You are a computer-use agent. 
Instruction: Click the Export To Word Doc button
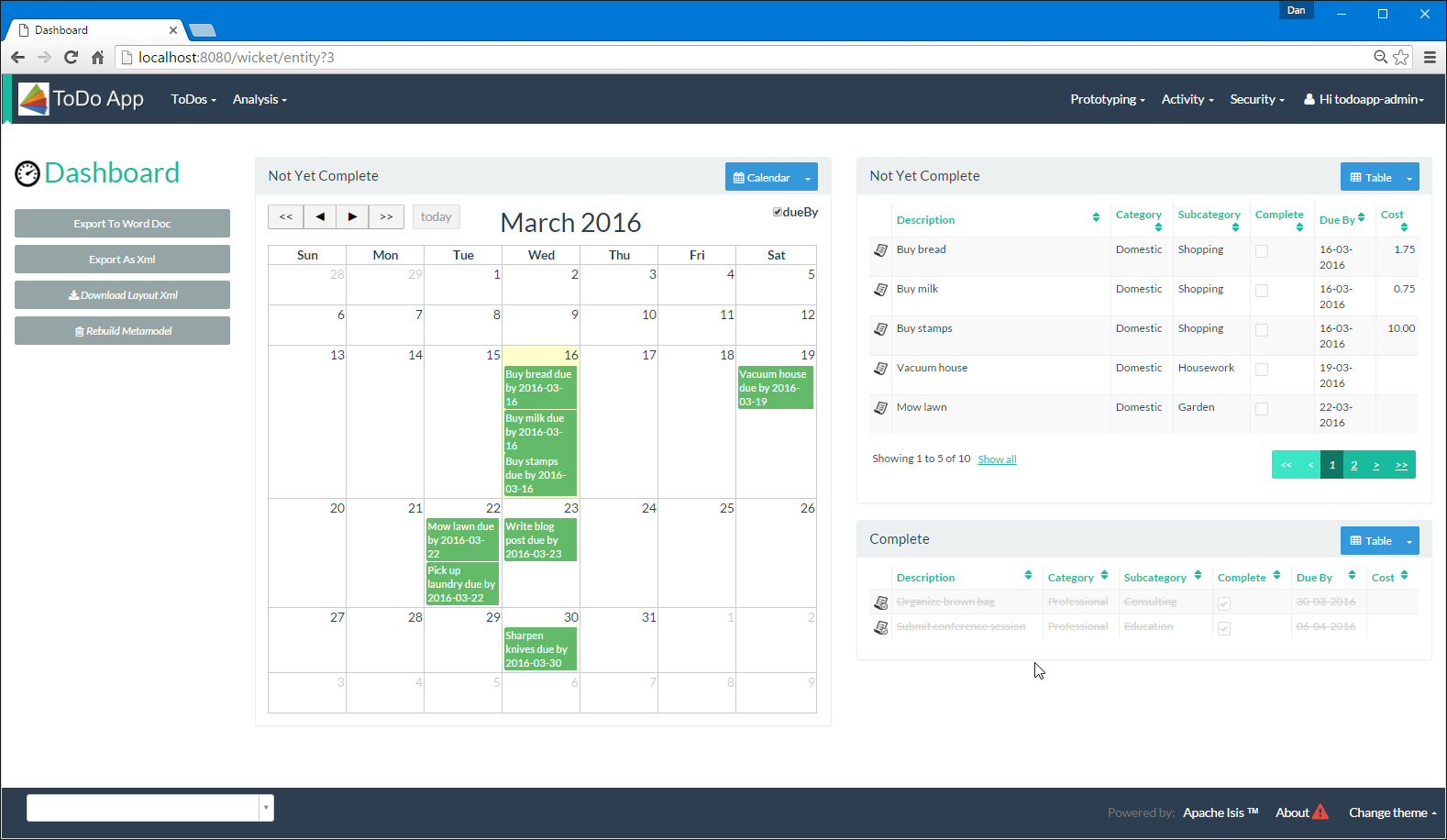(122, 224)
